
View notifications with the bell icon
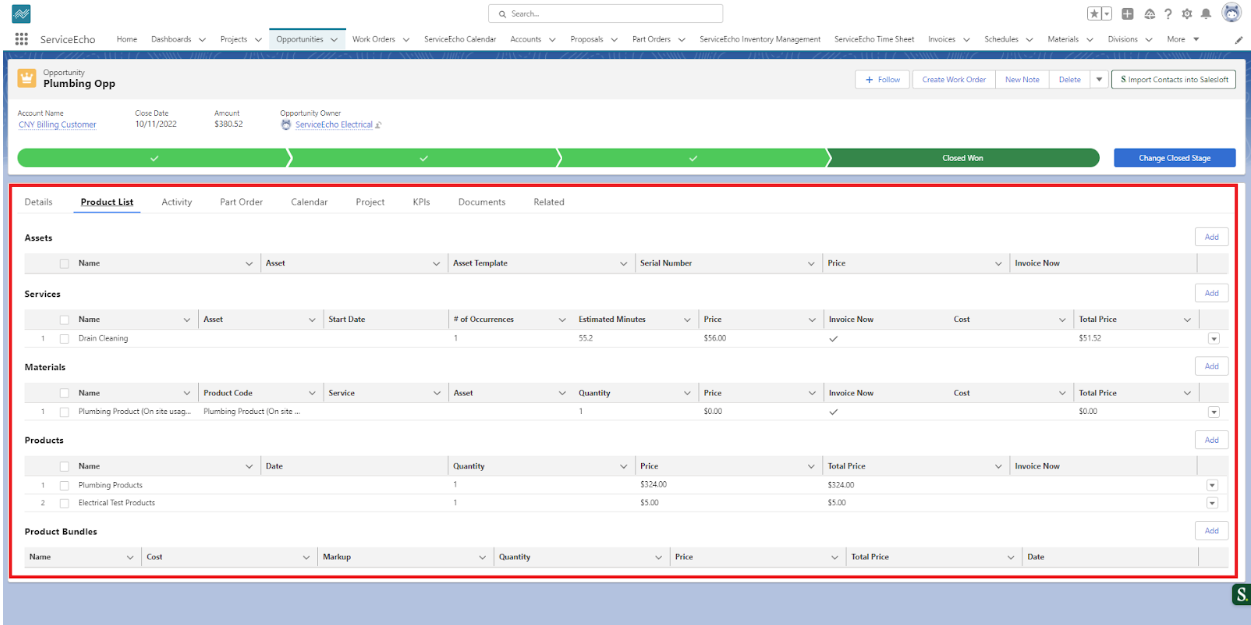coord(1206,13)
